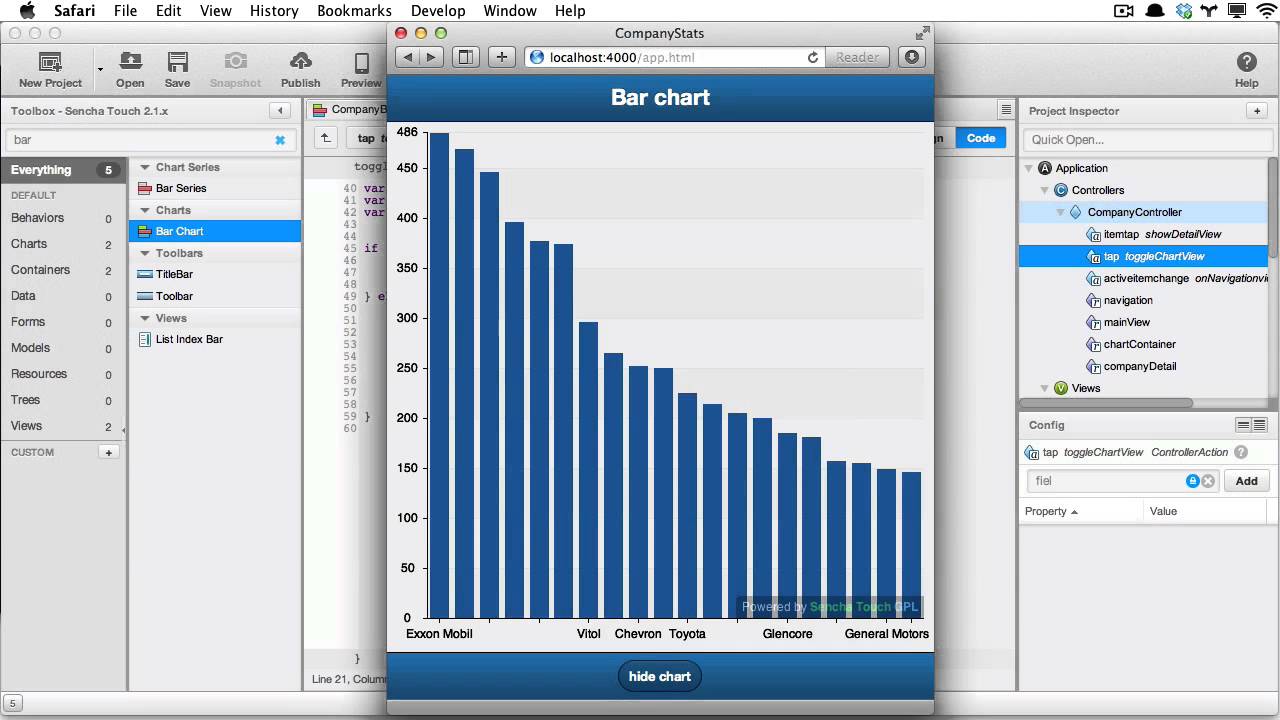Select the Resources toolbox category

point(64,374)
